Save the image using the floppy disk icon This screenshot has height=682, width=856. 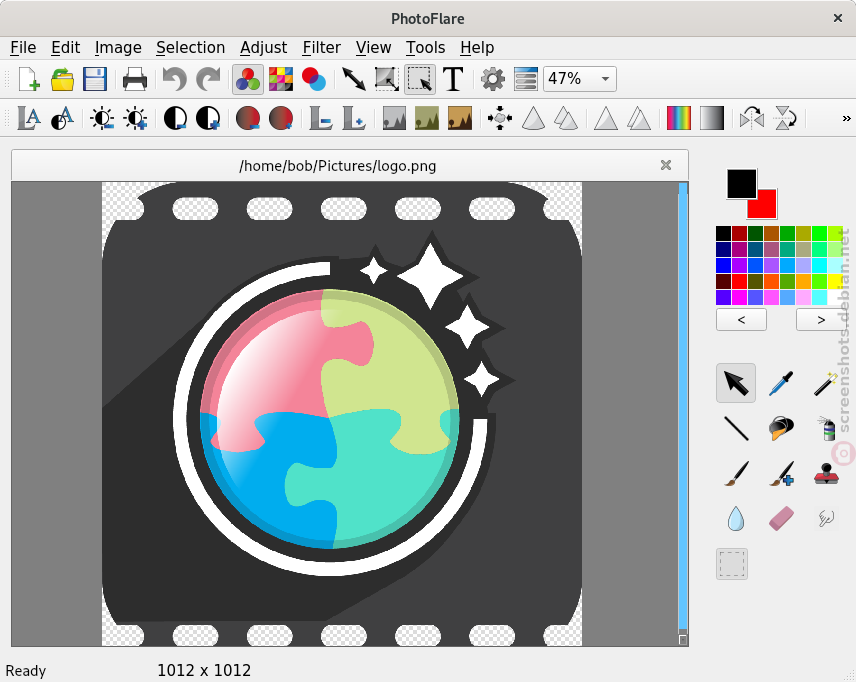pos(95,79)
